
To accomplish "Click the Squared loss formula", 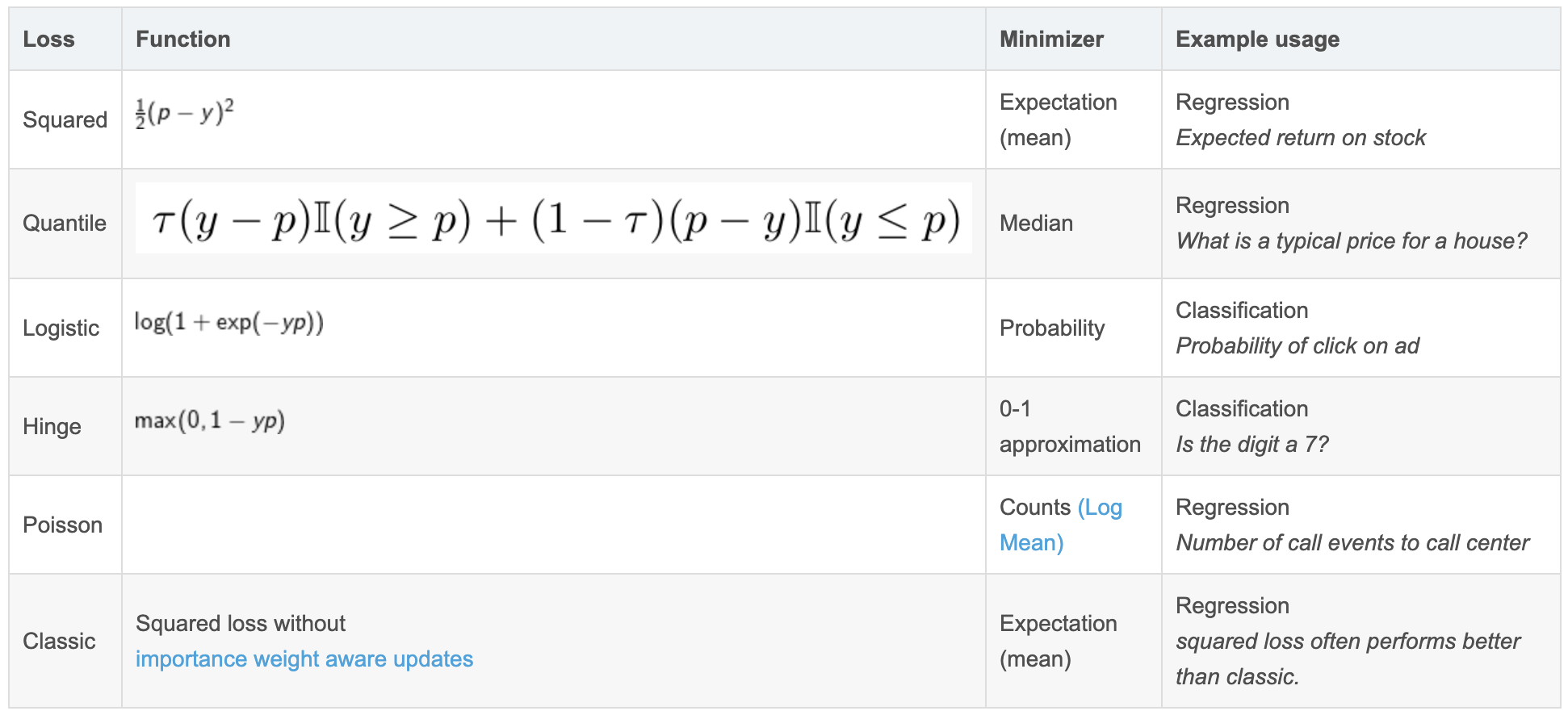I will point(184,113).
